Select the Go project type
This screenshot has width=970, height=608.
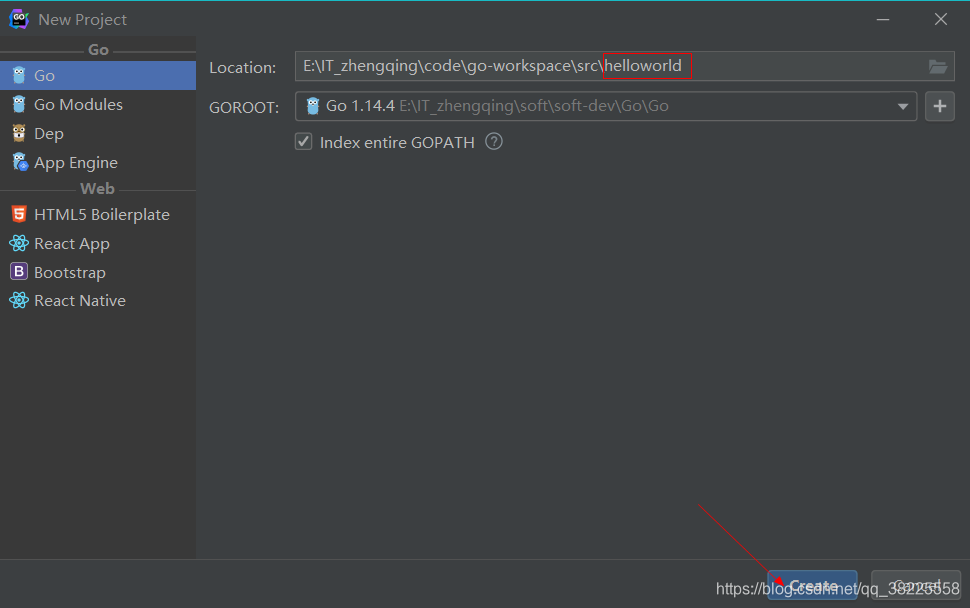98,75
